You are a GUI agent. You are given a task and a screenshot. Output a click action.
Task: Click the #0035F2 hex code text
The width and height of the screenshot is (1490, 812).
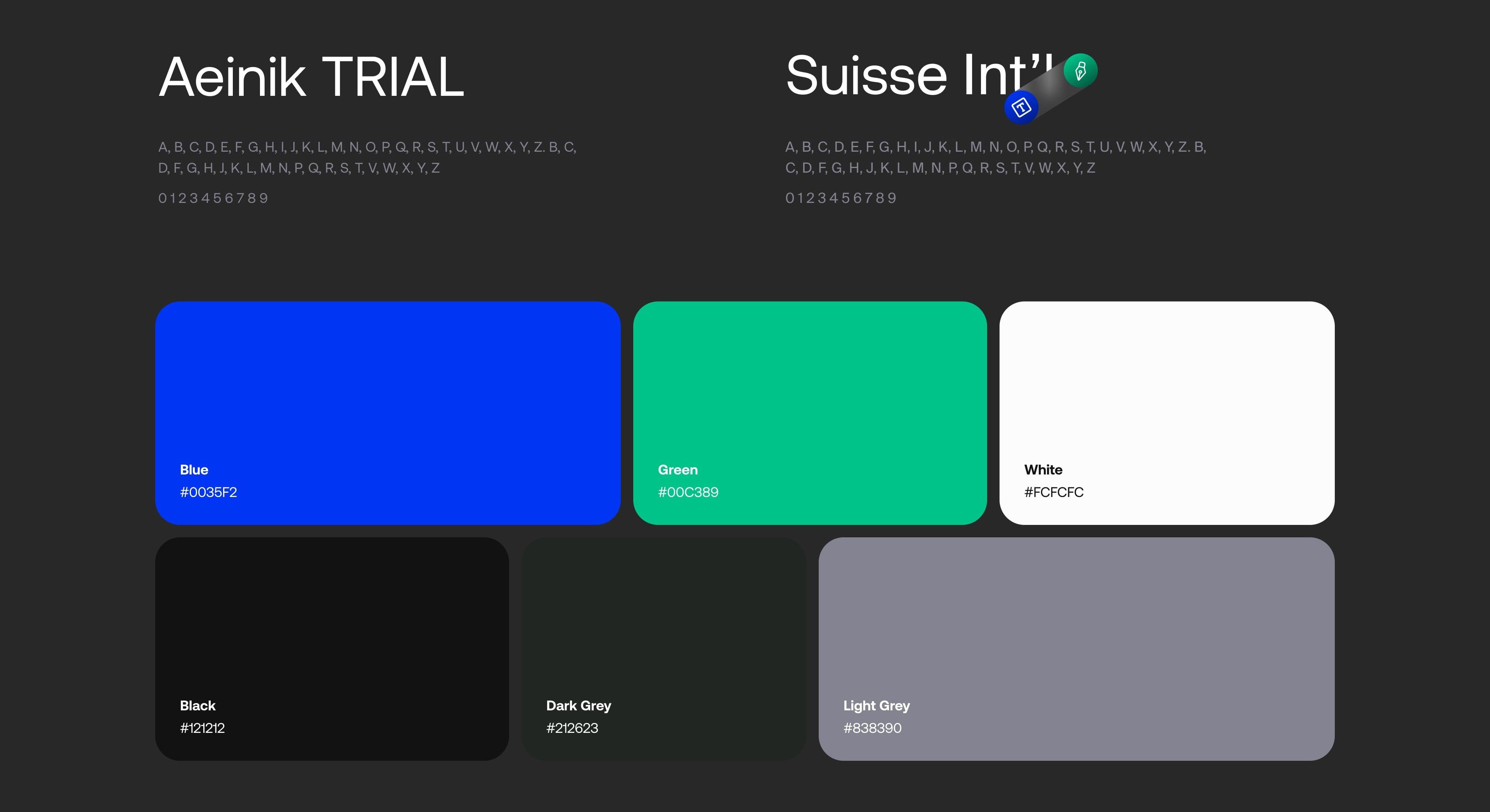208,492
